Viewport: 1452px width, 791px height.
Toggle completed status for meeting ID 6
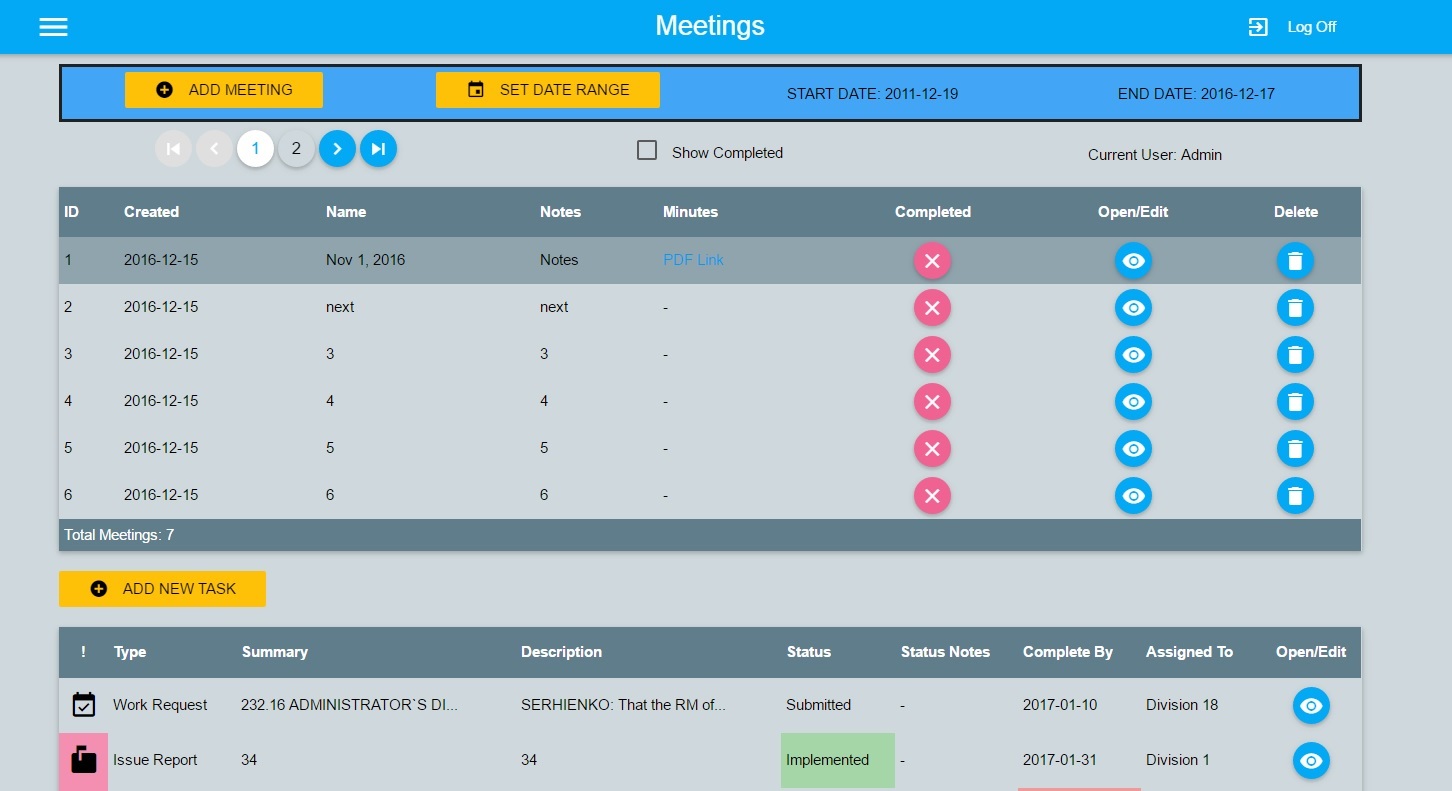tap(932, 496)
